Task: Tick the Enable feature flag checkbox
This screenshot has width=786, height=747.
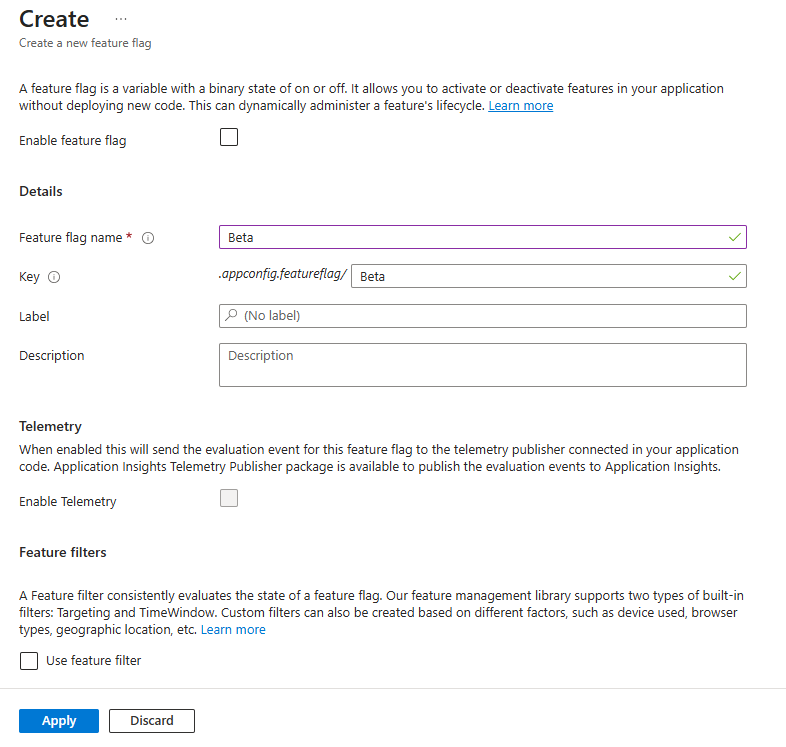Action: point(229,137)
